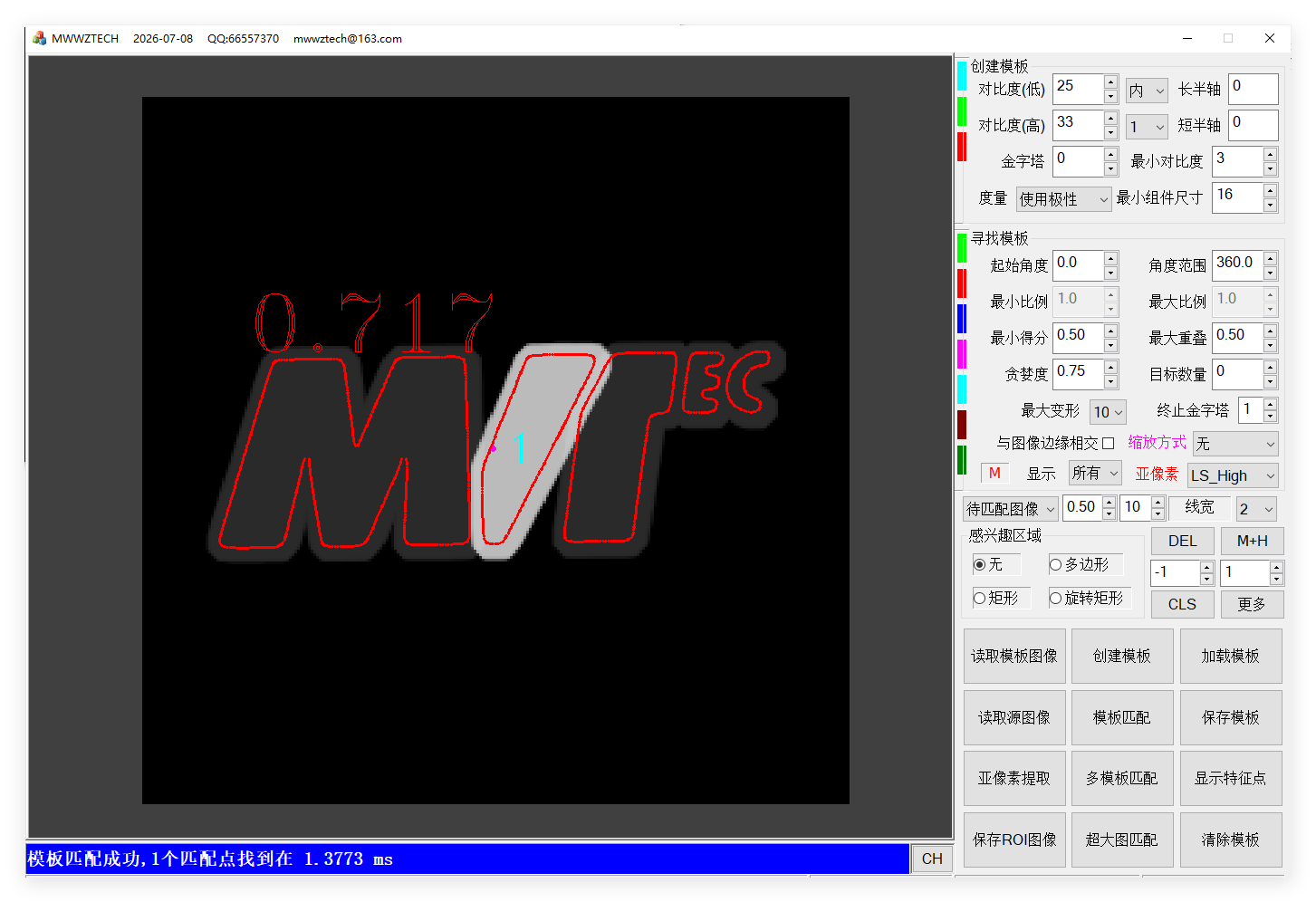
Task: Click the 金字塔 input field
Action: tap(1078, 161)
